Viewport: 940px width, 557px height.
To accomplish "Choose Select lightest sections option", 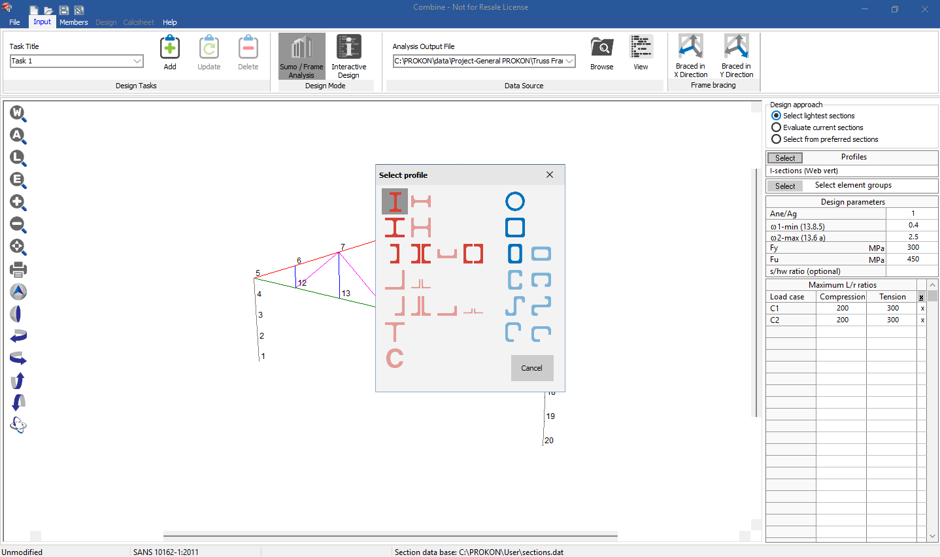I will [813, 116].
